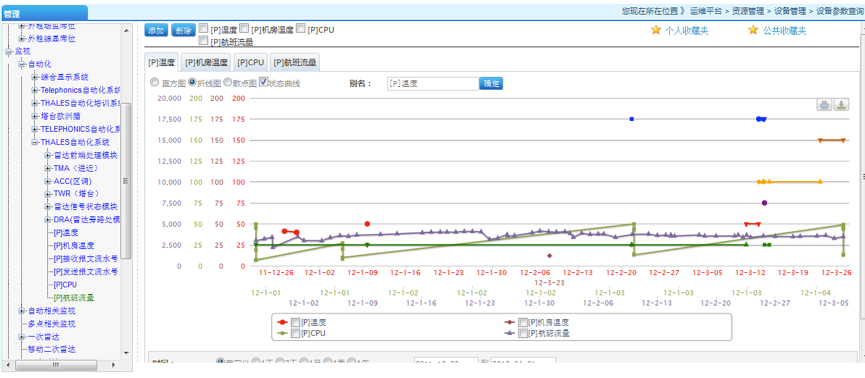865x378 pixels.
Task: Check the [P]CPU checkbox in legend
Action: pyautogui.click(x=295, y=333)
